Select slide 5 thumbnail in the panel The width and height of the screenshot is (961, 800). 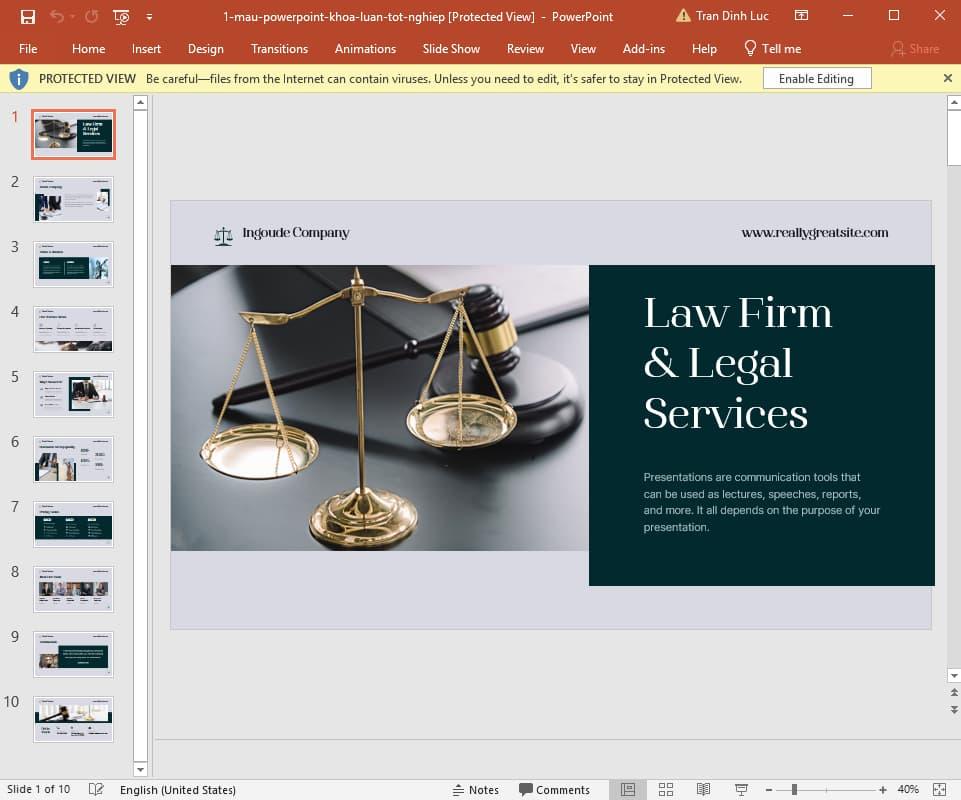pyautogui.click(x=73, y=393)
